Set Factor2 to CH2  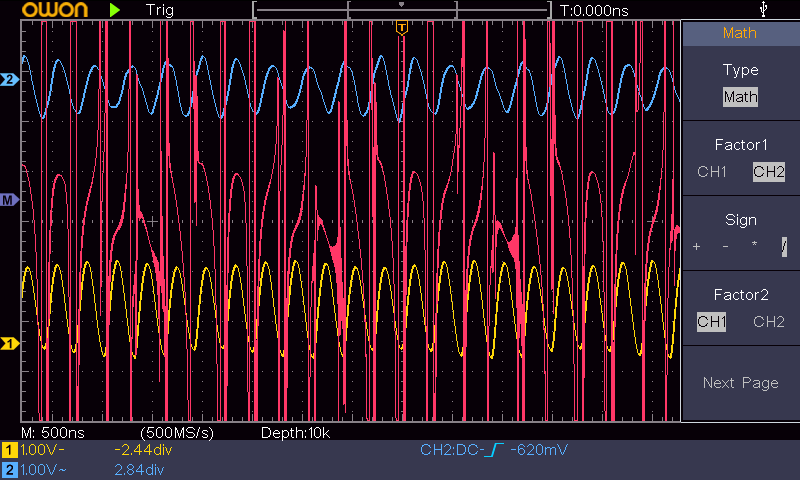pyautogui.click(x=768, y=322)
